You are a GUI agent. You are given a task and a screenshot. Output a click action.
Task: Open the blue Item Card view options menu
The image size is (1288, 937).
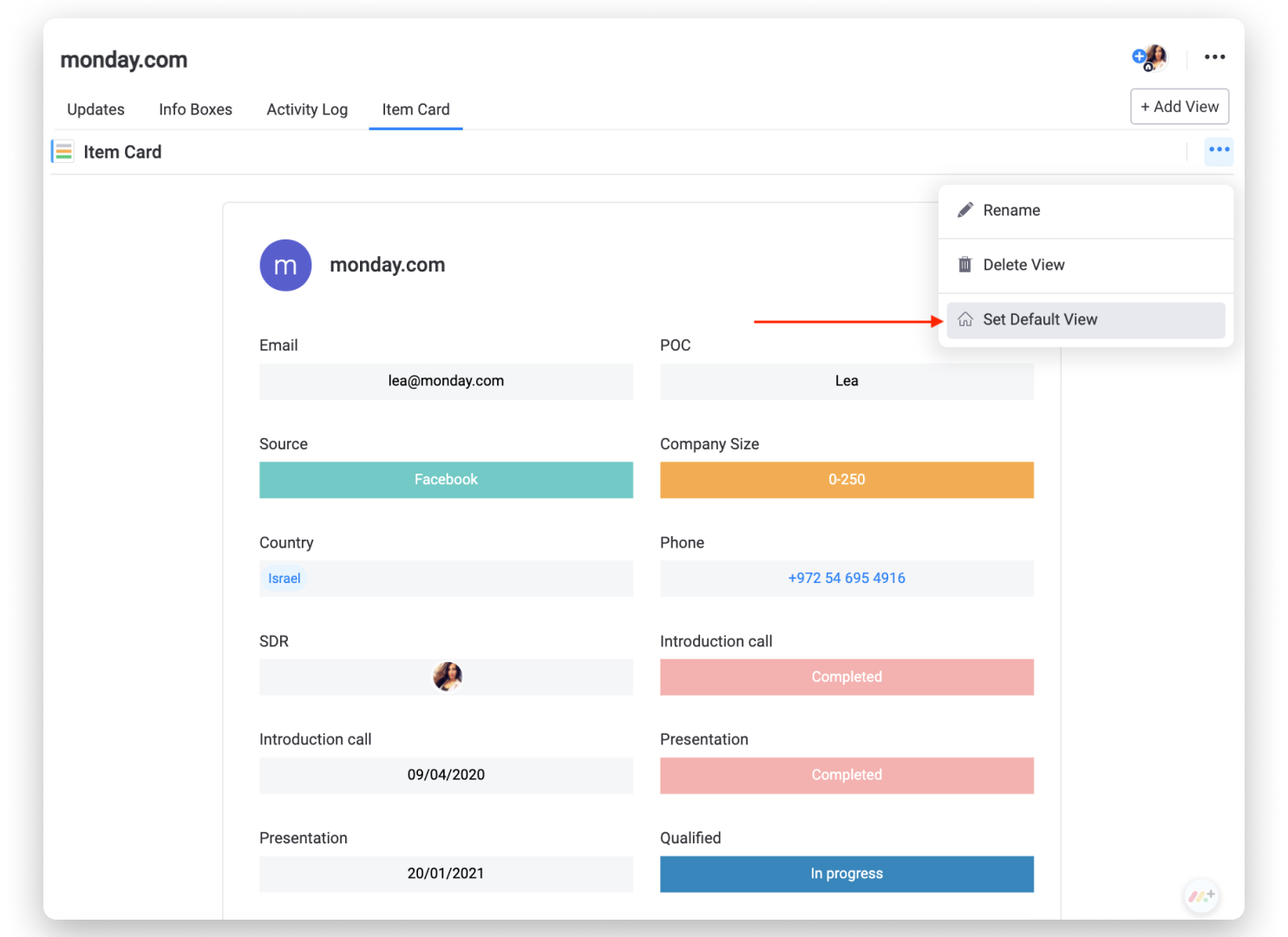1219,151
